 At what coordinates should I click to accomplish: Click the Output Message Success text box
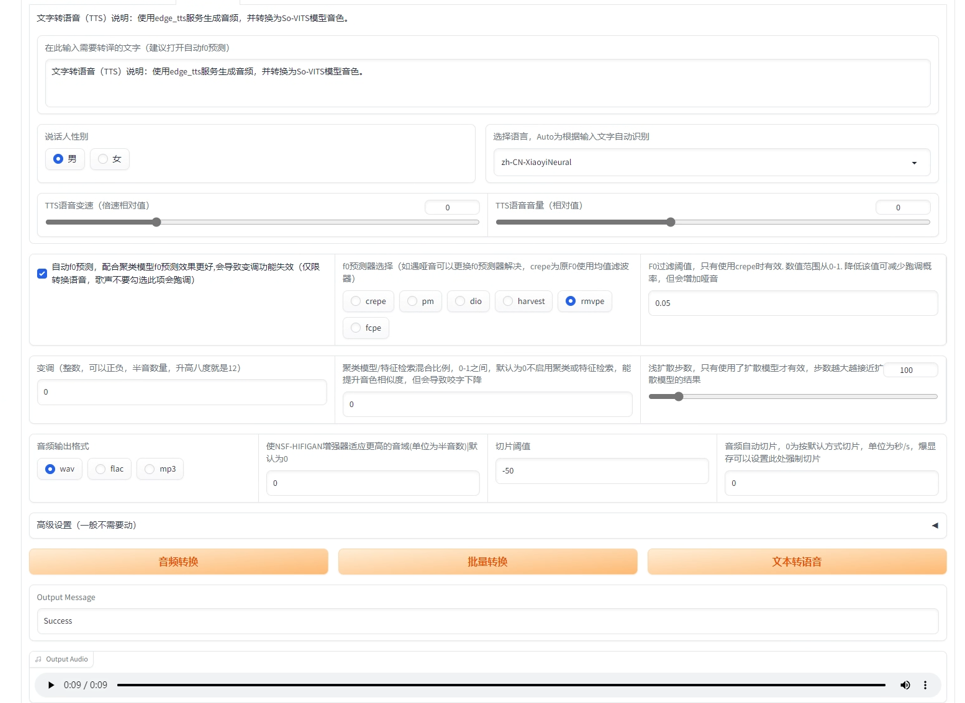point(487,621)
